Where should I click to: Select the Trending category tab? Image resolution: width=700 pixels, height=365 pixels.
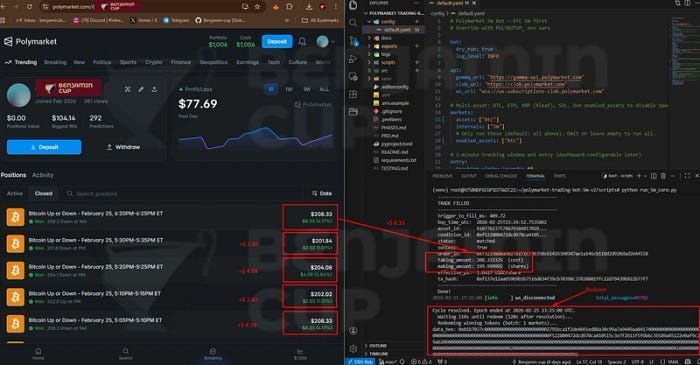(x=21, y=62)
